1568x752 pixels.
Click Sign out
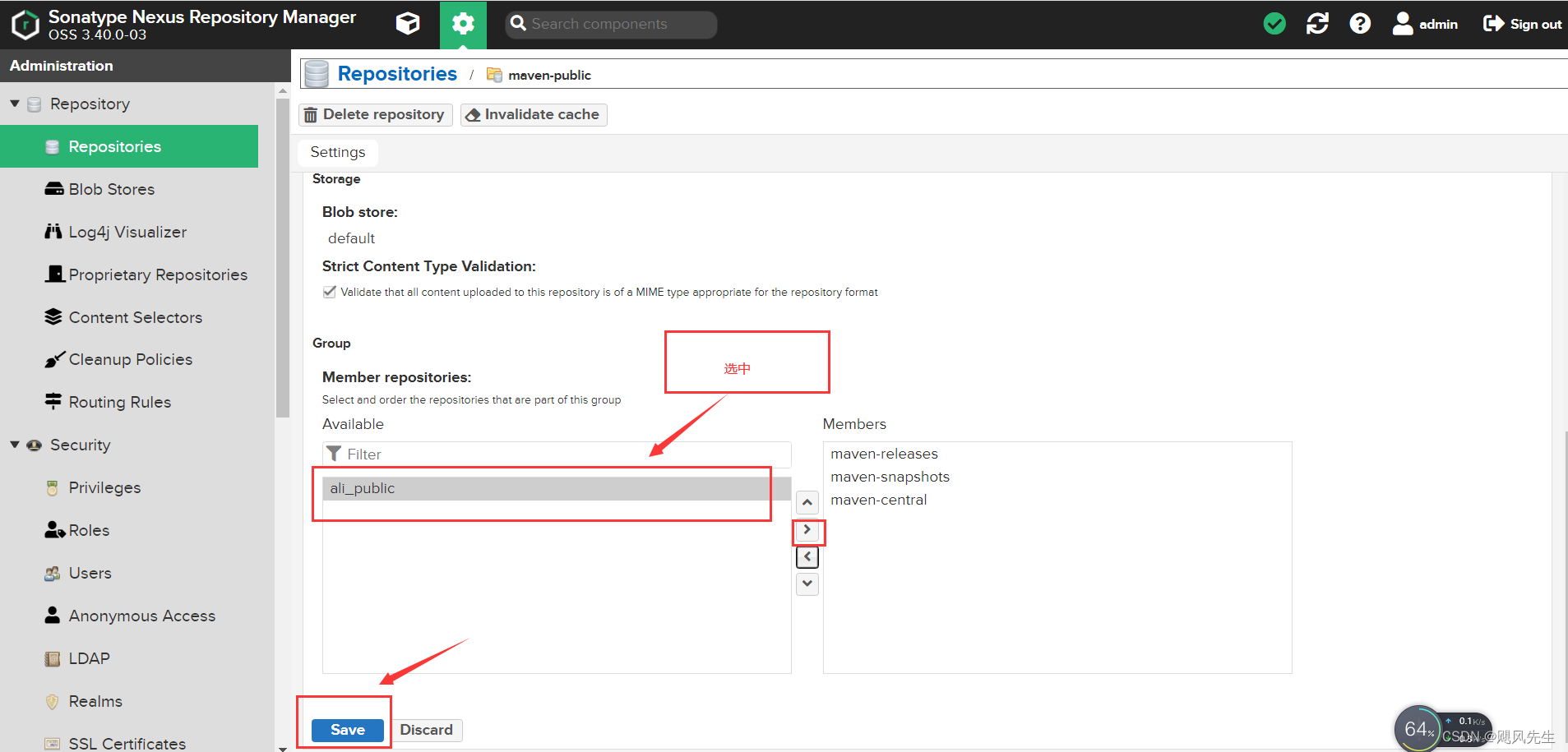point(1522,24)
